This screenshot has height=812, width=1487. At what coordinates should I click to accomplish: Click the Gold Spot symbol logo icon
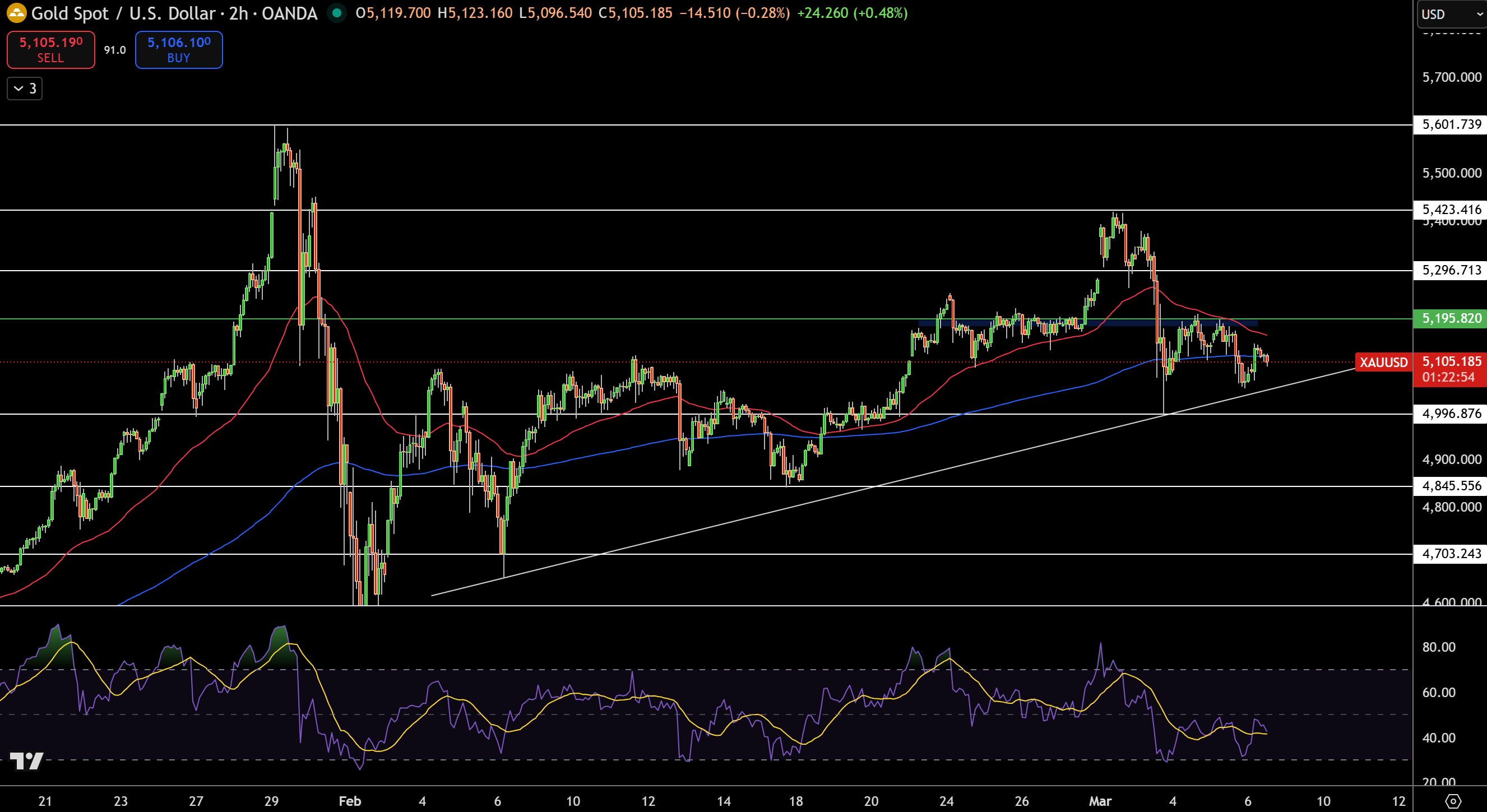pyautogui.click(x=16, y=13)
